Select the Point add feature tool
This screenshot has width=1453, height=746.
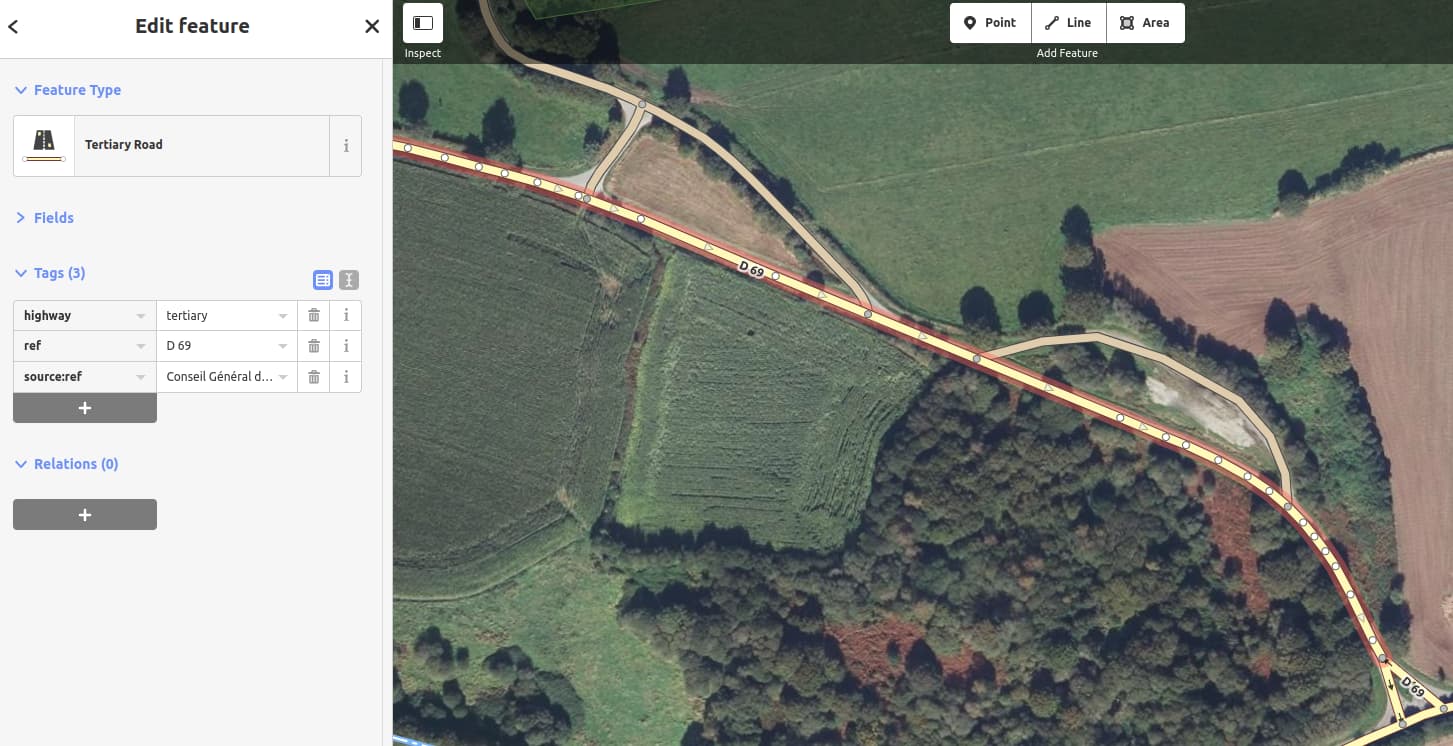click(x=990, y=23)
